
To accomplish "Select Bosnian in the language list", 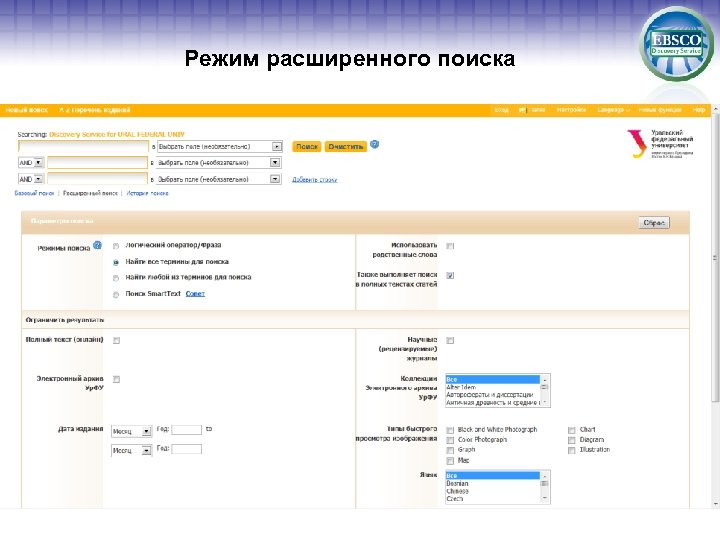I will (493, 484).
